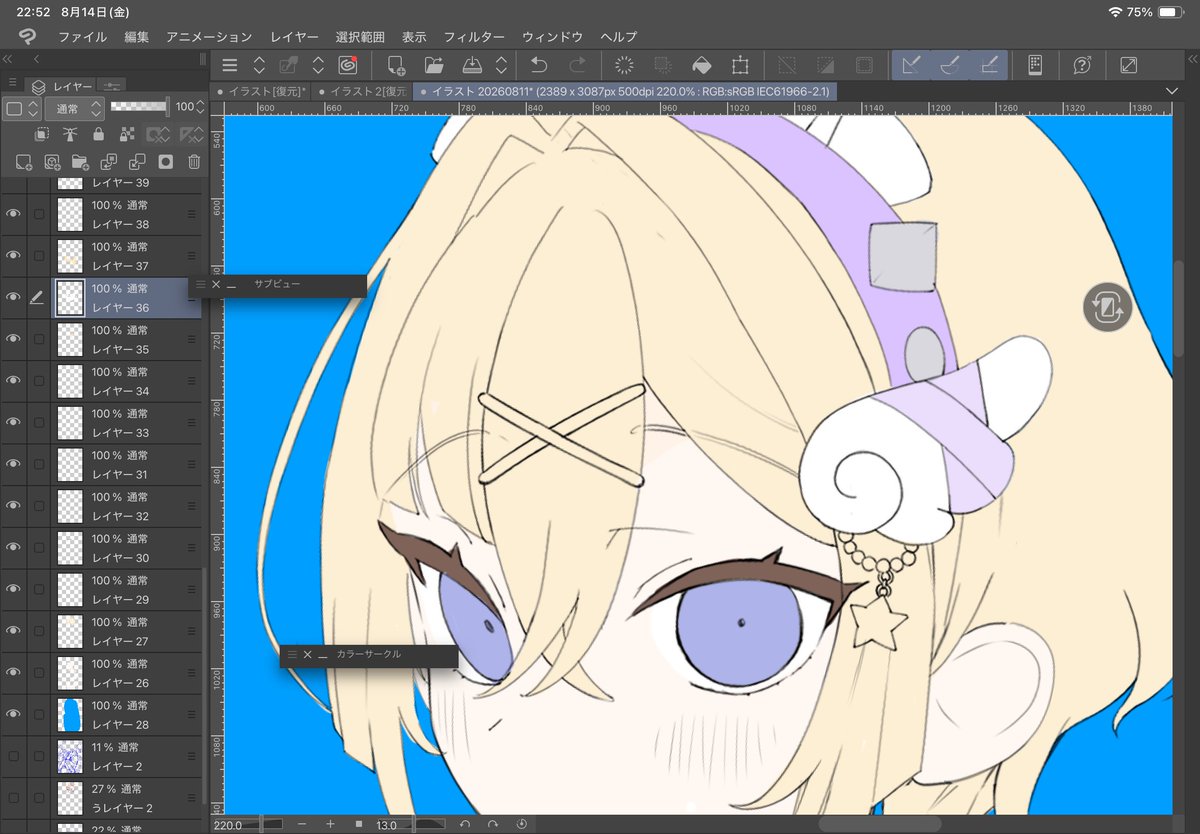This screenshot has width=1200, height=834.
Task: Lock transparent pixels icon
Action: (x=127, y=134)
